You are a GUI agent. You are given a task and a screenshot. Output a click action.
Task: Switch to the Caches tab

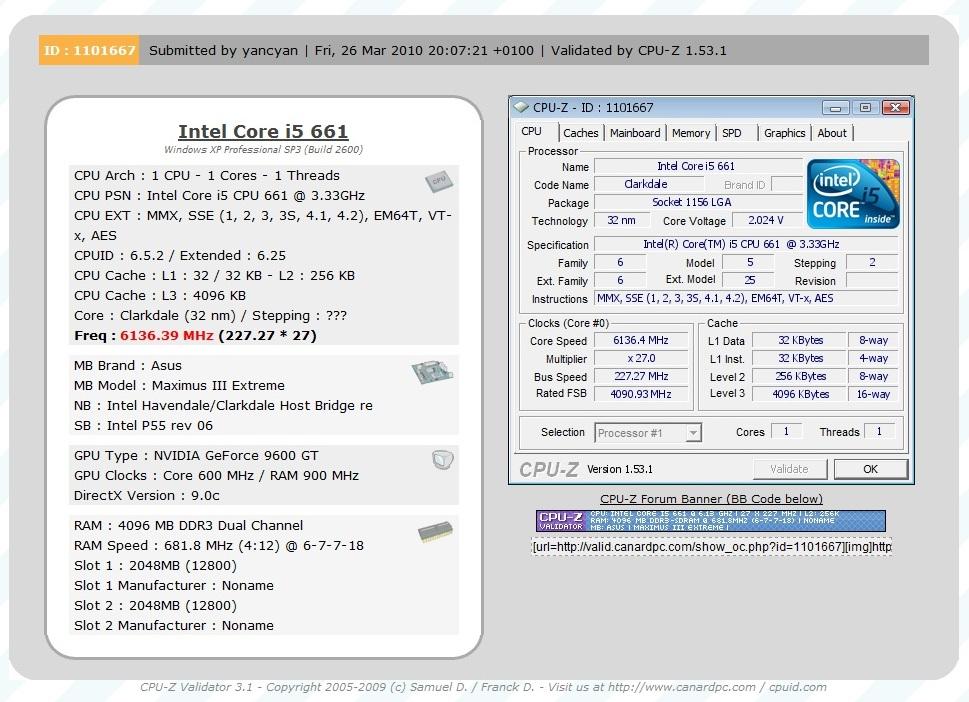coord(580,133)
